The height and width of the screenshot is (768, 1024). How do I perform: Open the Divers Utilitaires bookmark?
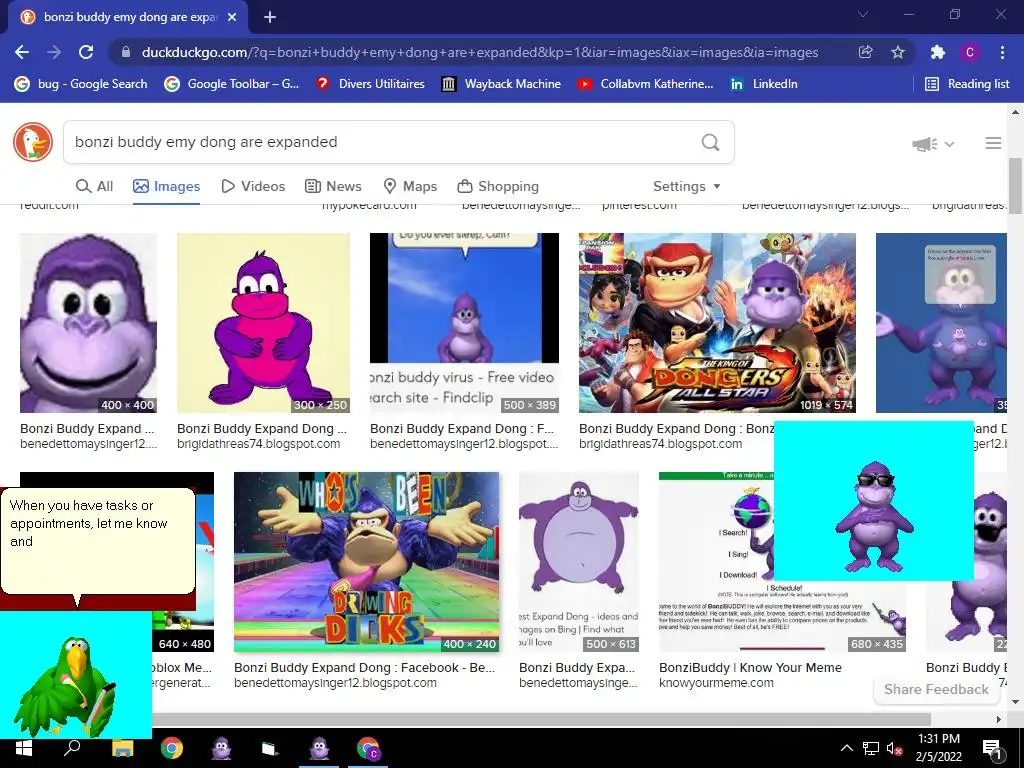pos(370,84)
